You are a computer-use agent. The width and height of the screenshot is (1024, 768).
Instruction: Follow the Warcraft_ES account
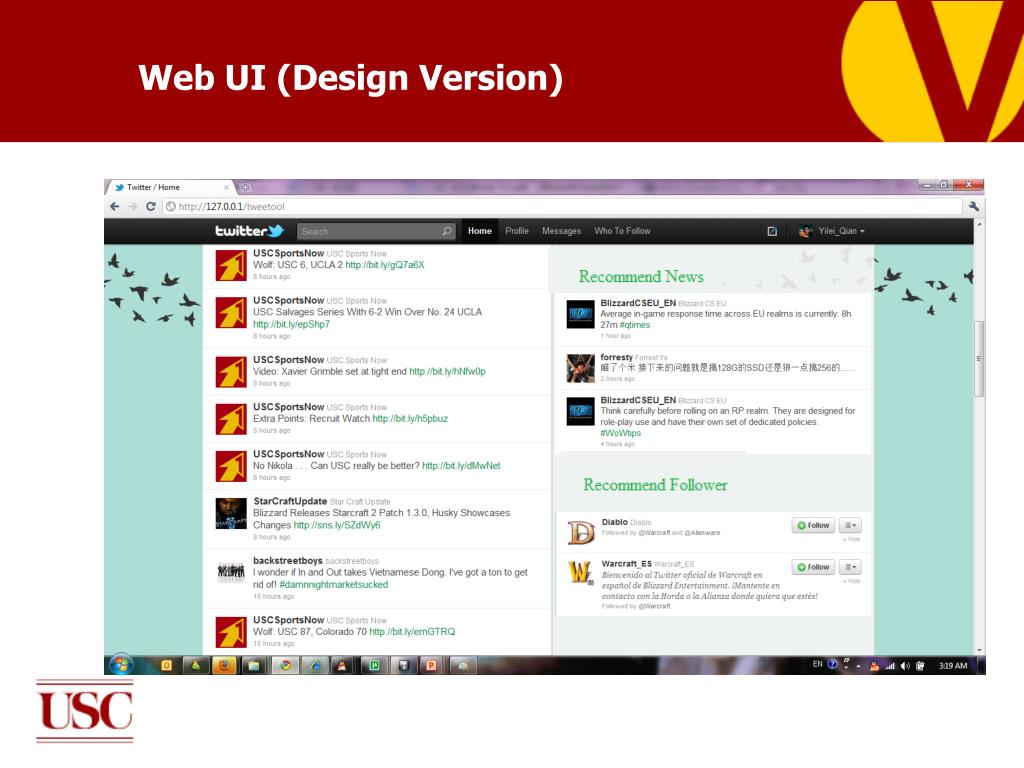[x=814, y=567]
